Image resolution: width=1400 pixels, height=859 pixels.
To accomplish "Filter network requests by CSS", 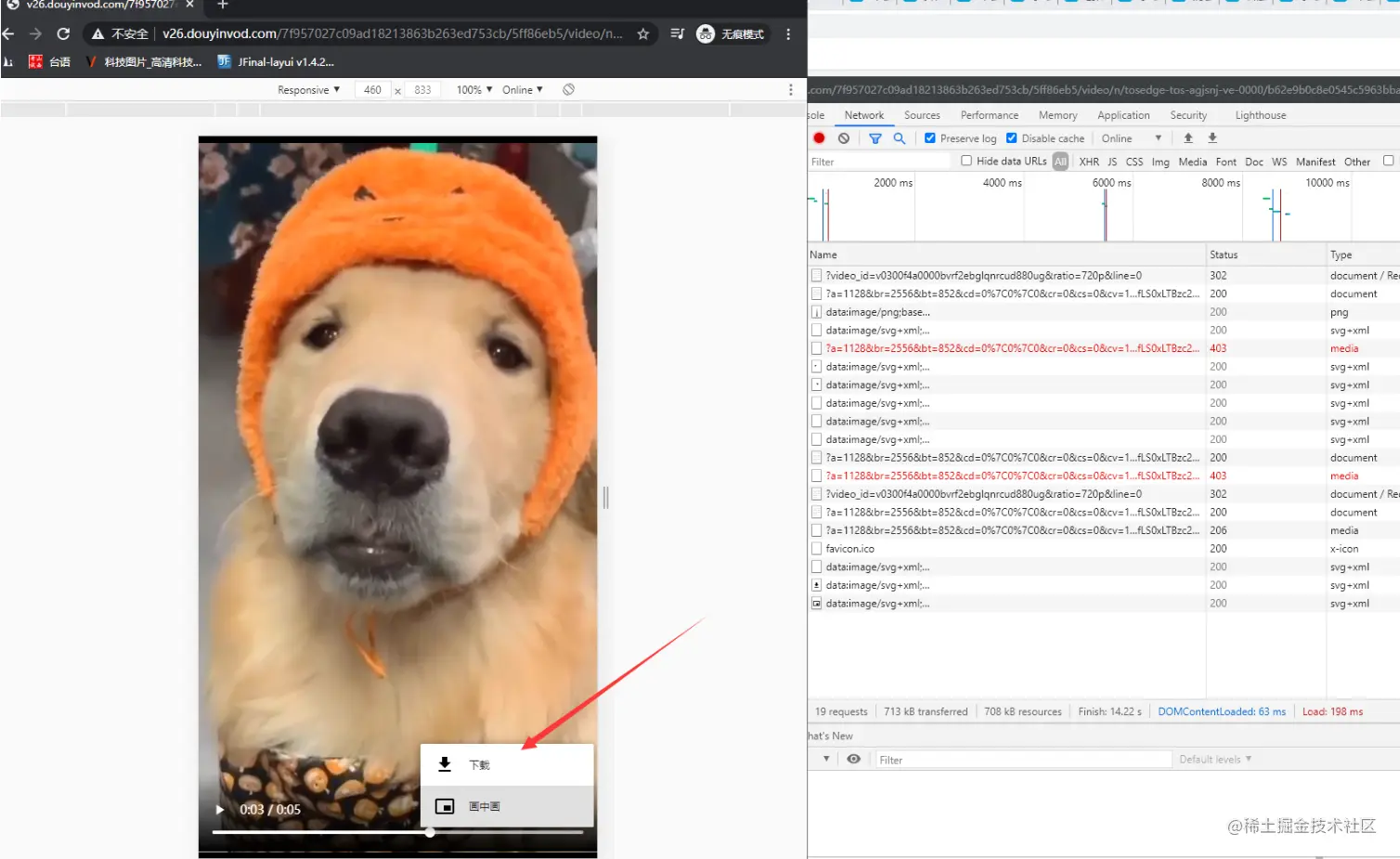I will click(1134, 162).
